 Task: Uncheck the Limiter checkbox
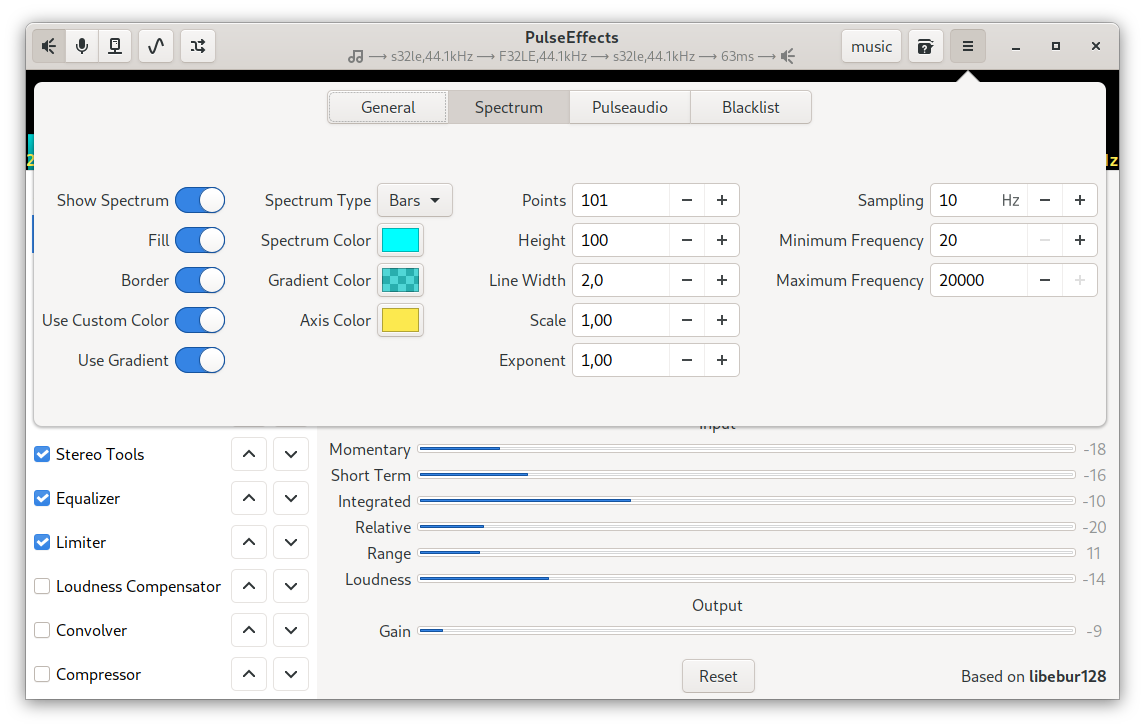[x=42, y=542]
